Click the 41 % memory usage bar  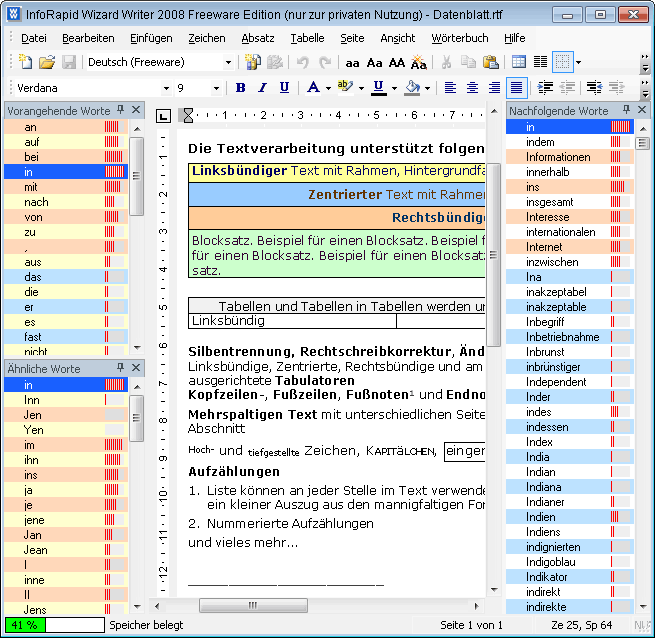(x=55, y=625)
